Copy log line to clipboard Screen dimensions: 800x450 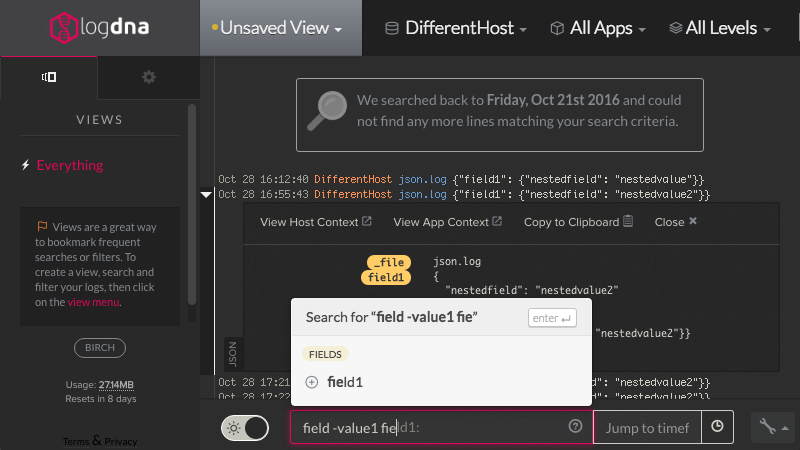click(578, 222)
